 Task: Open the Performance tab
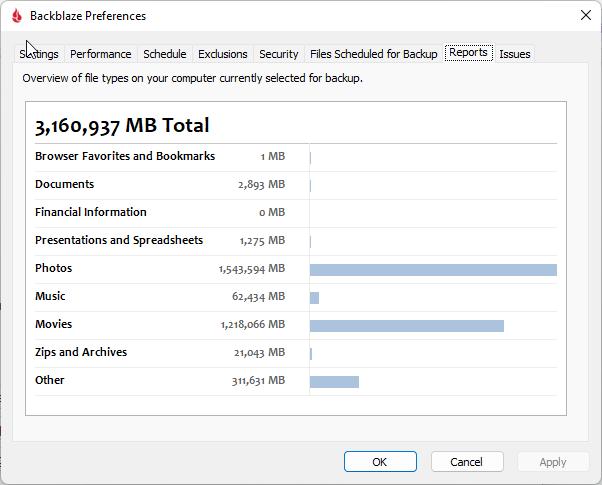pyautogui.click(x=101, y=54)
